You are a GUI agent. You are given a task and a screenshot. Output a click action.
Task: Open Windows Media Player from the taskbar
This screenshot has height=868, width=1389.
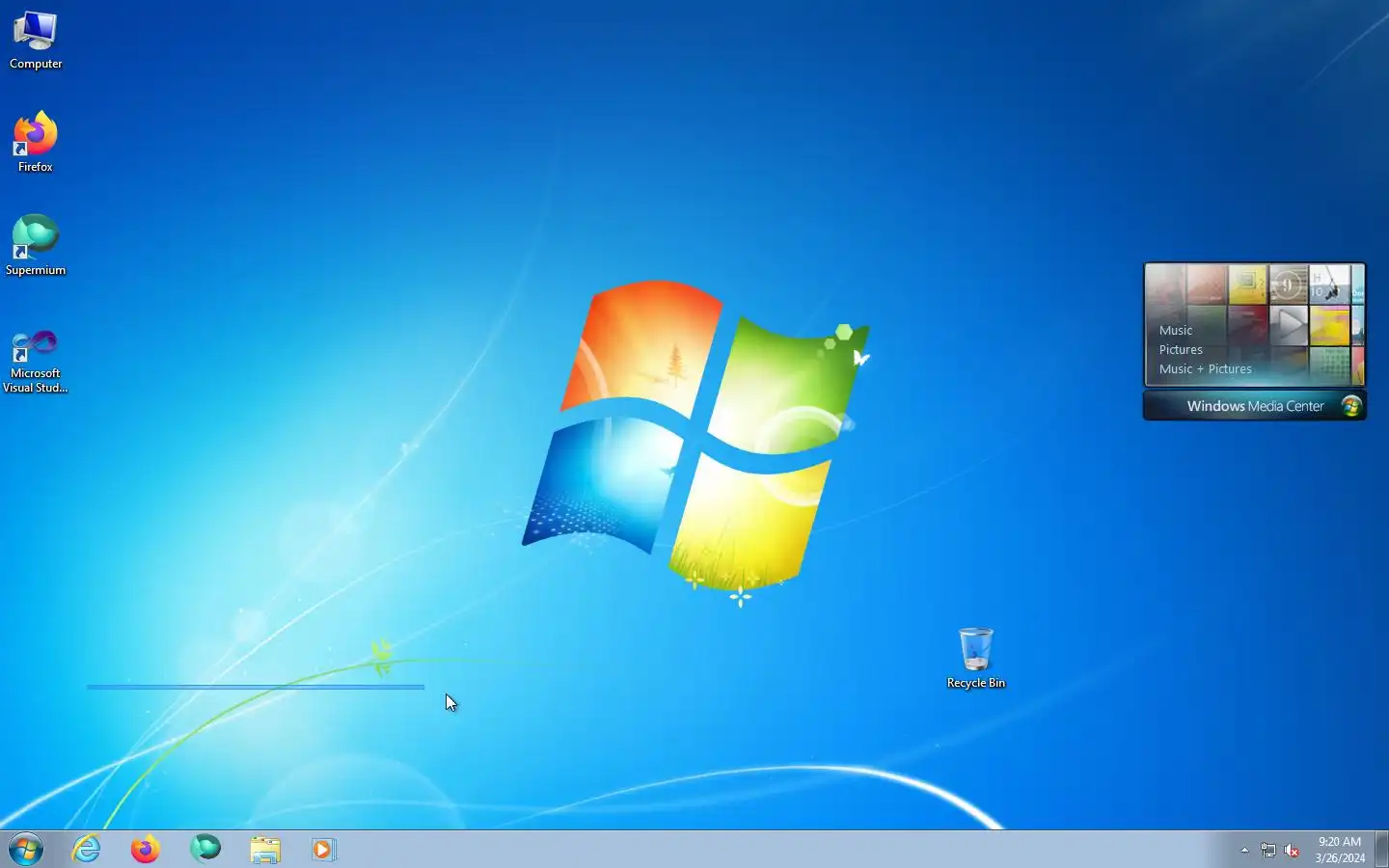(x=323, y=849)
